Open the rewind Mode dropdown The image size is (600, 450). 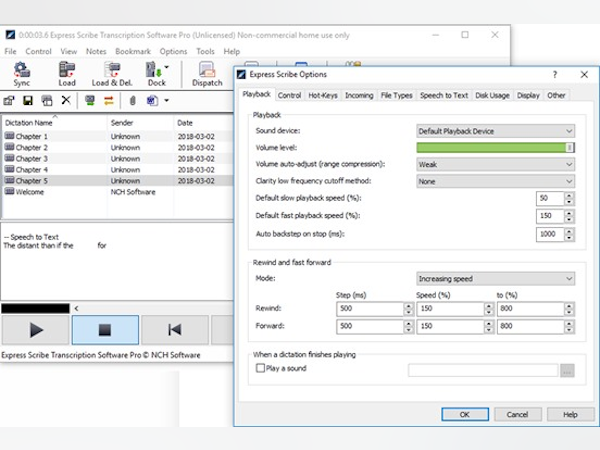click(495, 279)
